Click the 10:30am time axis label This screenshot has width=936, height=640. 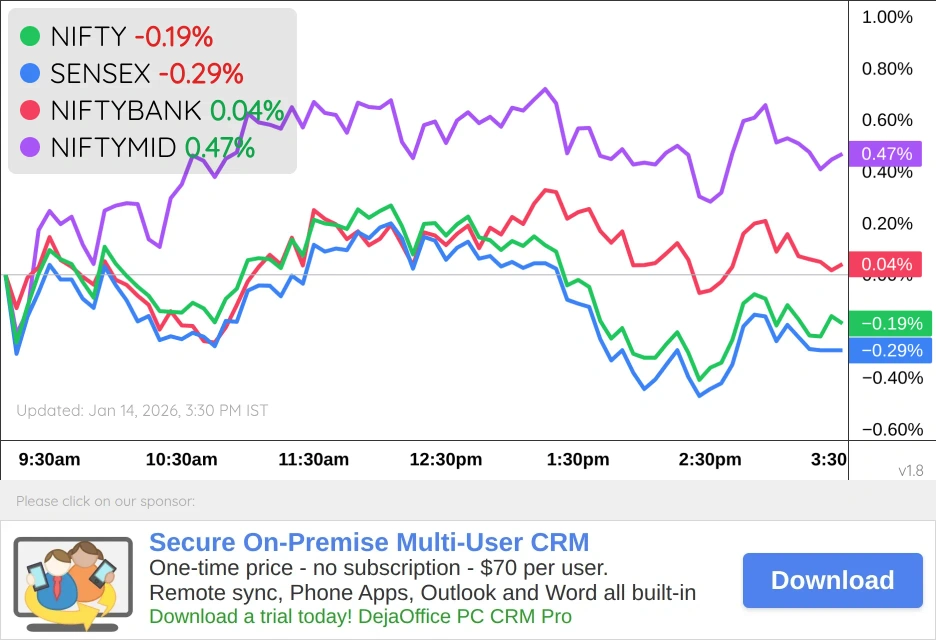[x=181, y=460]
